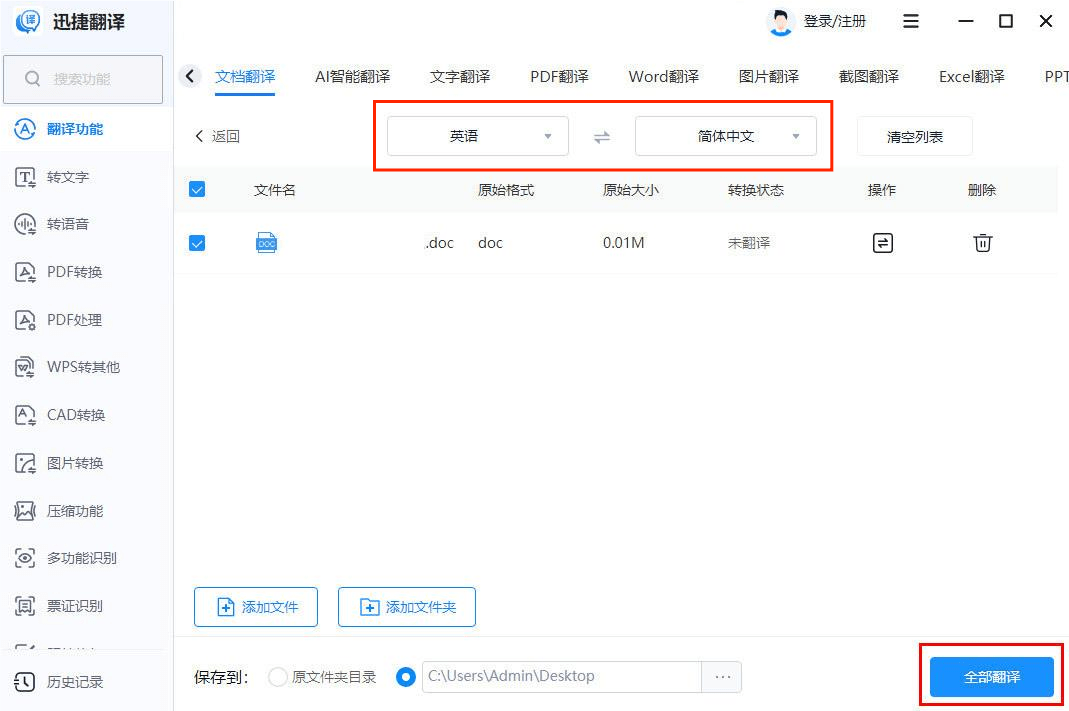Image resolution: width=1069 pixels, height=711 pixels.
Task: Click the translate action icon in the doc row
Action: tap(883, 243)
